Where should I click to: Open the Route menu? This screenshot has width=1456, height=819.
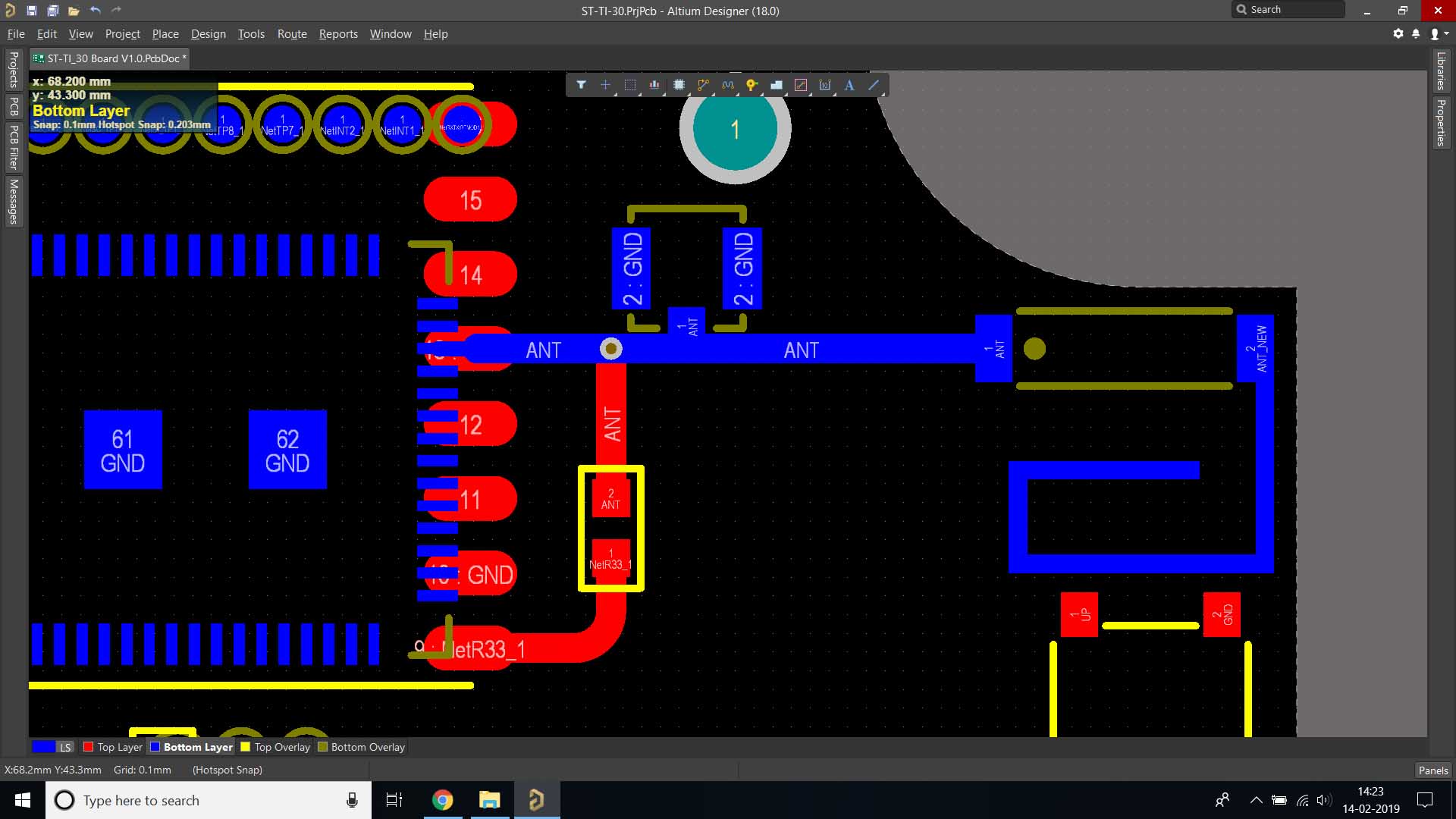(291, 34)
